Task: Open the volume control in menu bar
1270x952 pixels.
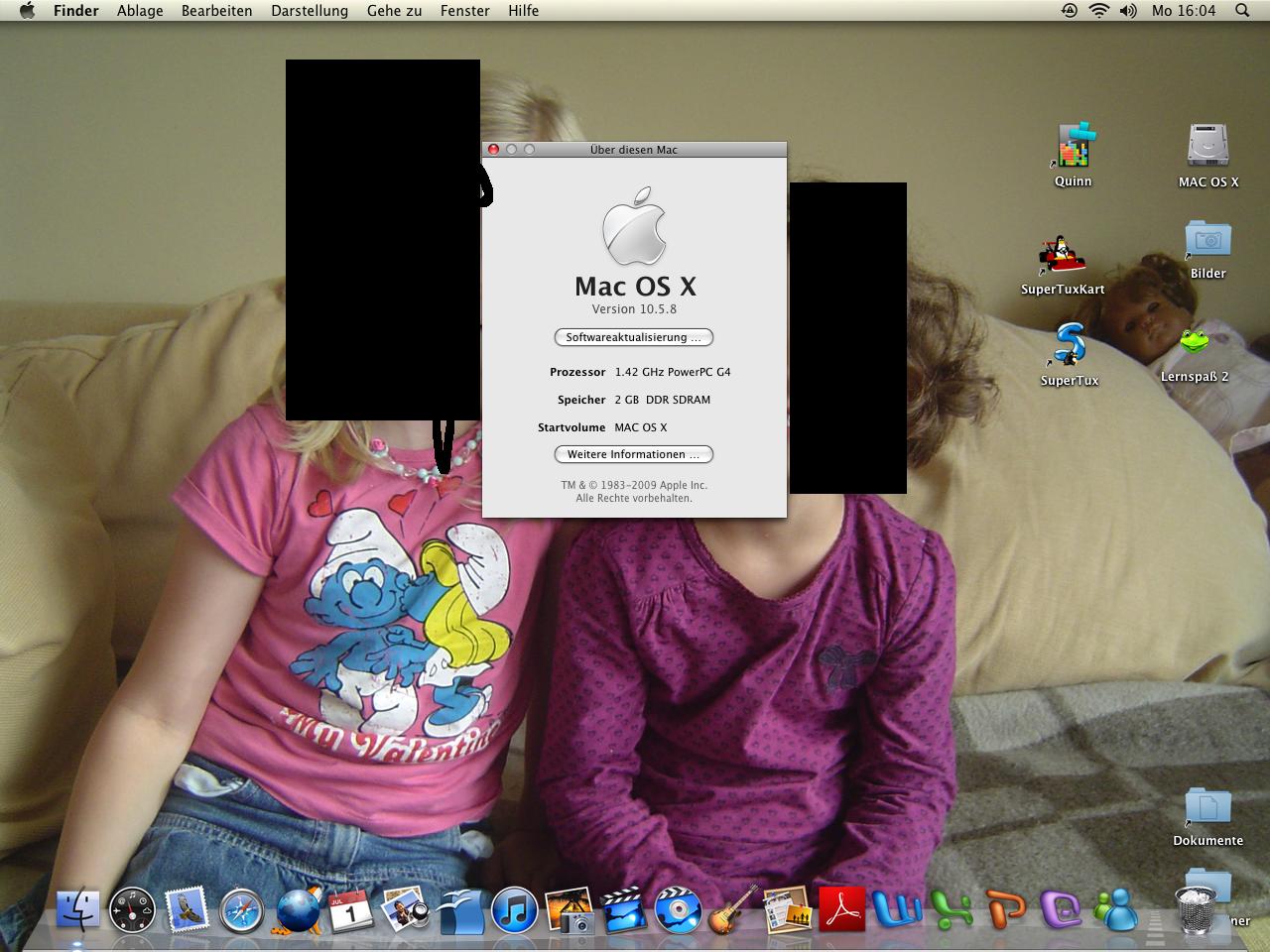Action: 1128,11
